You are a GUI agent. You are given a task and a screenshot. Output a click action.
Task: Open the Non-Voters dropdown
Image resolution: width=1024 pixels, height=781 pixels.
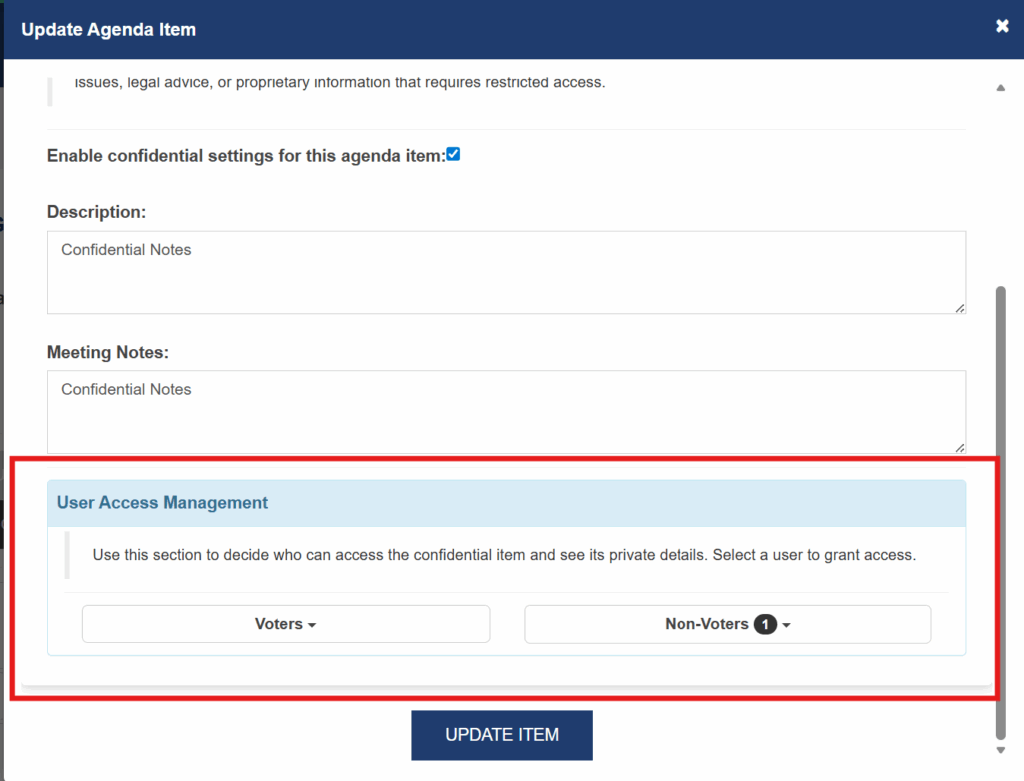point(727,624)
